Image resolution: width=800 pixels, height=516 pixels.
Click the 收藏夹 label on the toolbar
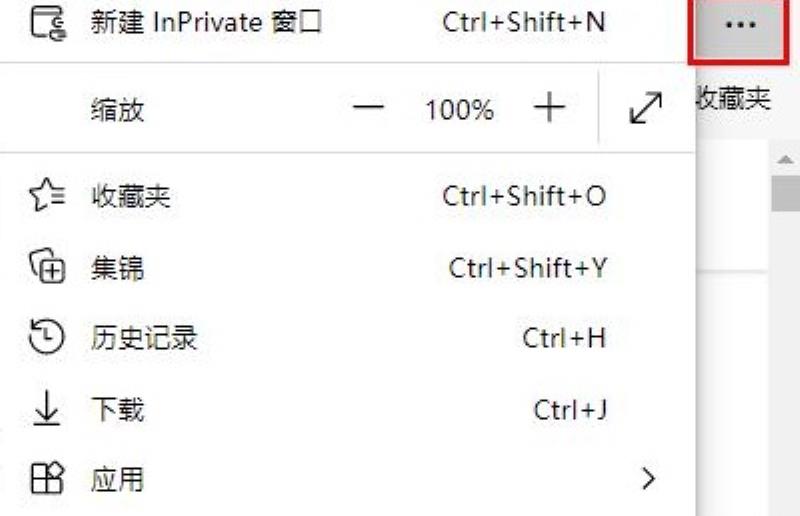[733, 97]
